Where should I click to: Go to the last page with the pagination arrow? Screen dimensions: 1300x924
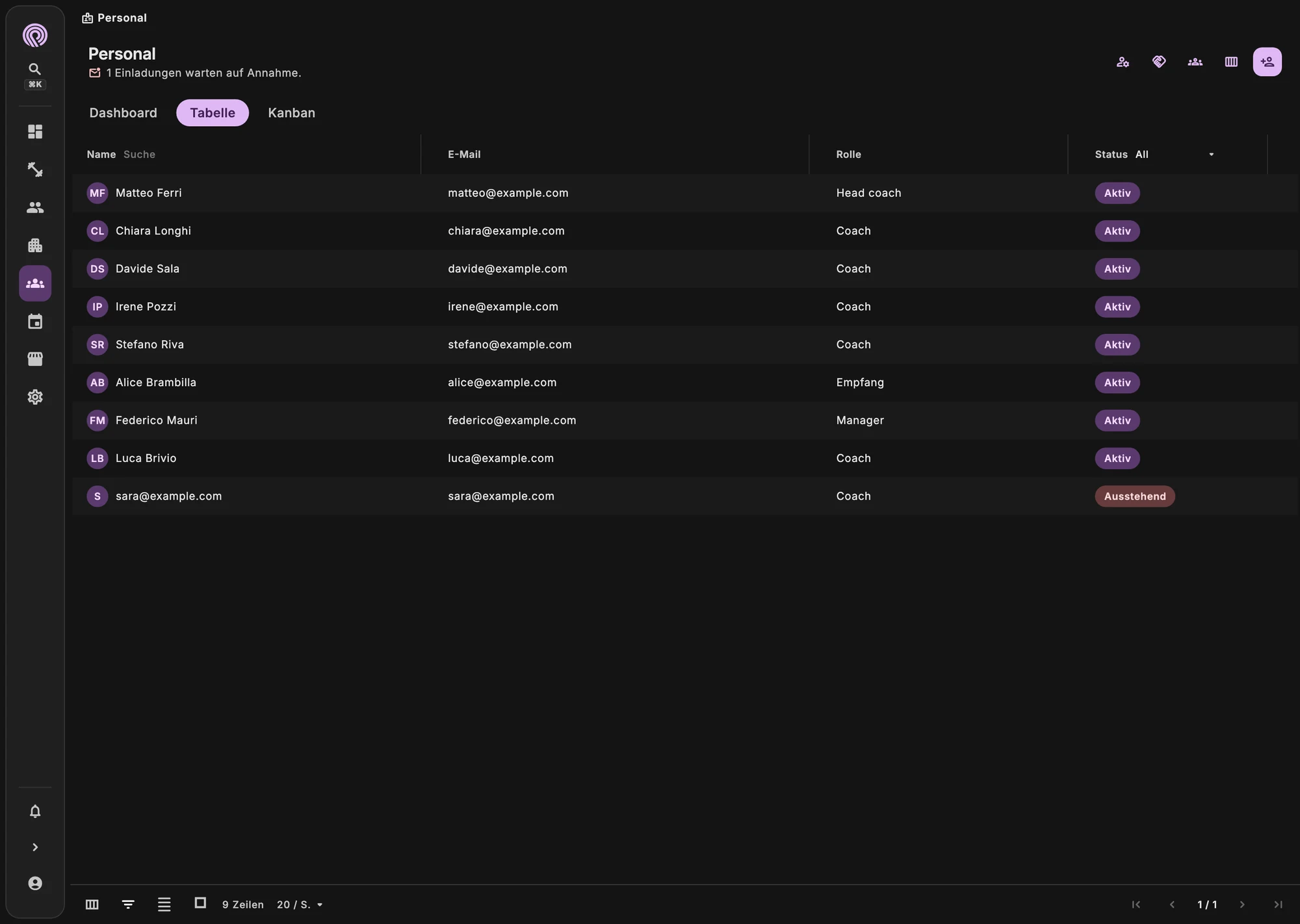1278,905
